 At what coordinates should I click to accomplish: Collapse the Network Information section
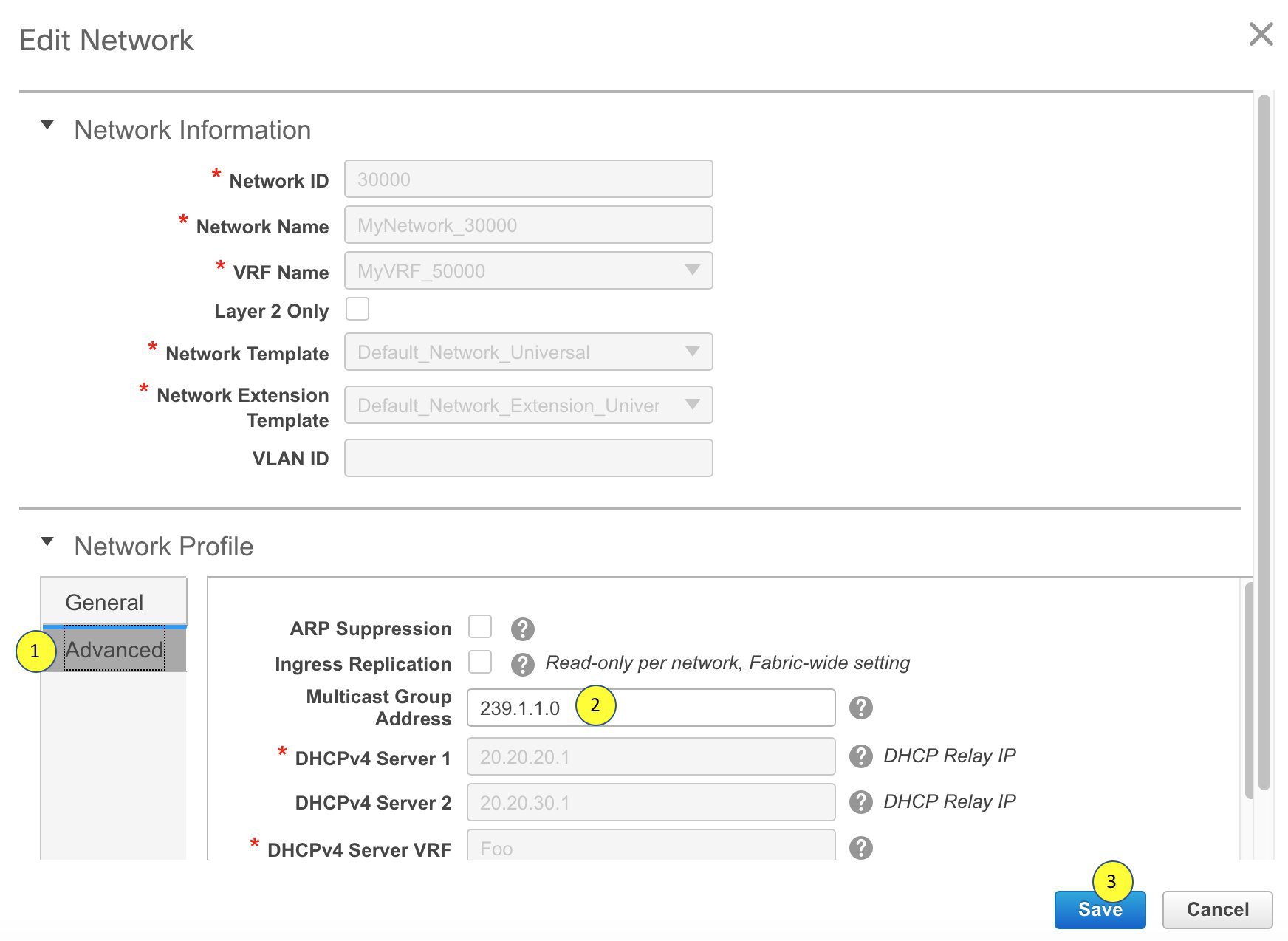(47, 125)
